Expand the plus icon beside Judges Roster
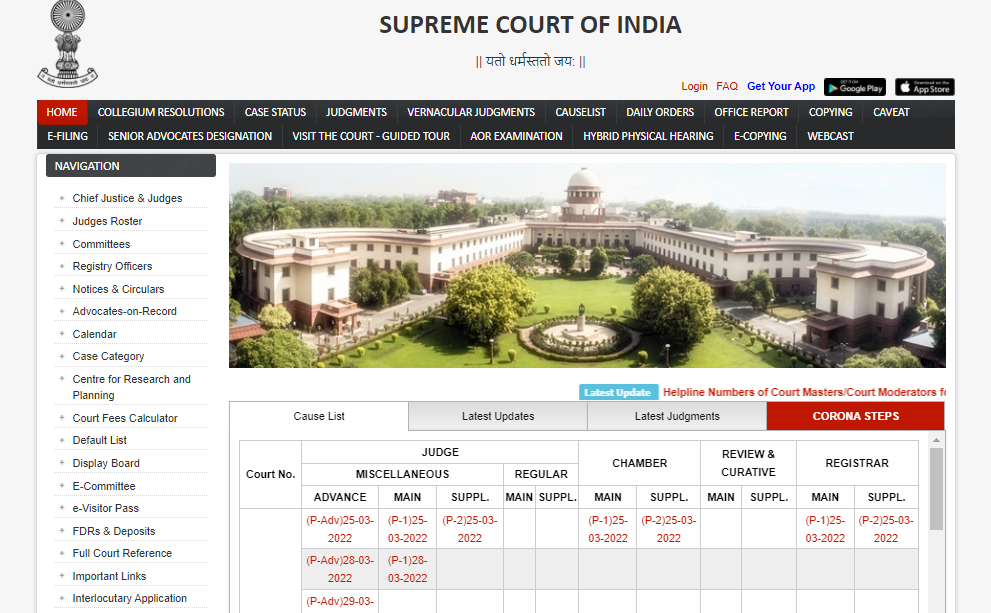991x613 pixels. pyautogui.click(x=62, y=221)
